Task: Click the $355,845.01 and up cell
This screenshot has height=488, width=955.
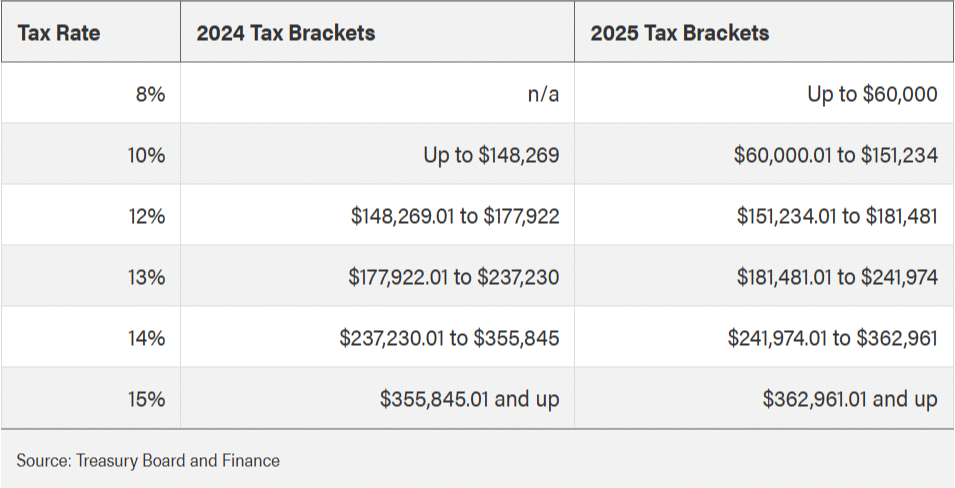Action: pos(469,399)
